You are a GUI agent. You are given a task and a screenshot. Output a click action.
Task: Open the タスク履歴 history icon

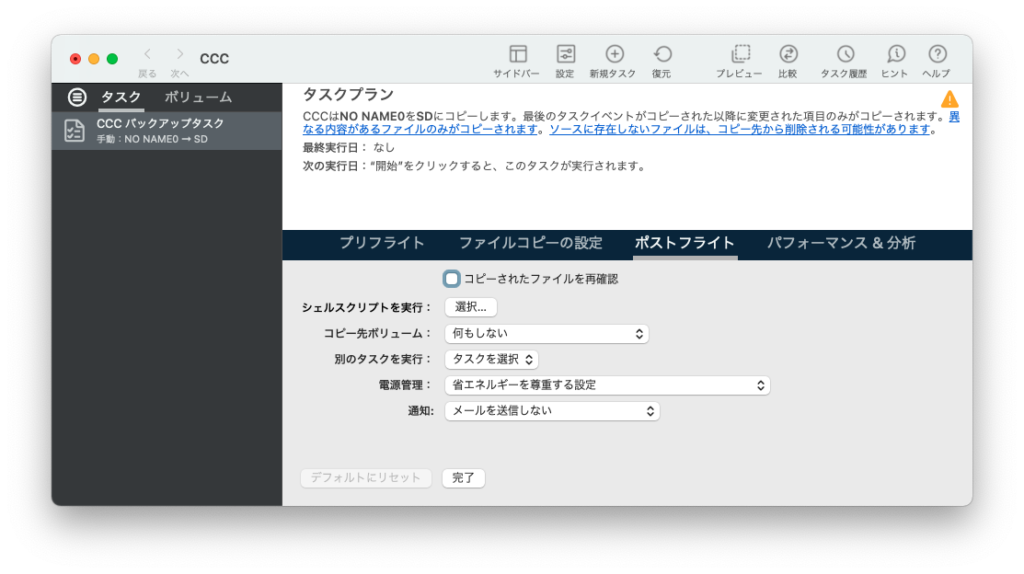coord(845,54)
